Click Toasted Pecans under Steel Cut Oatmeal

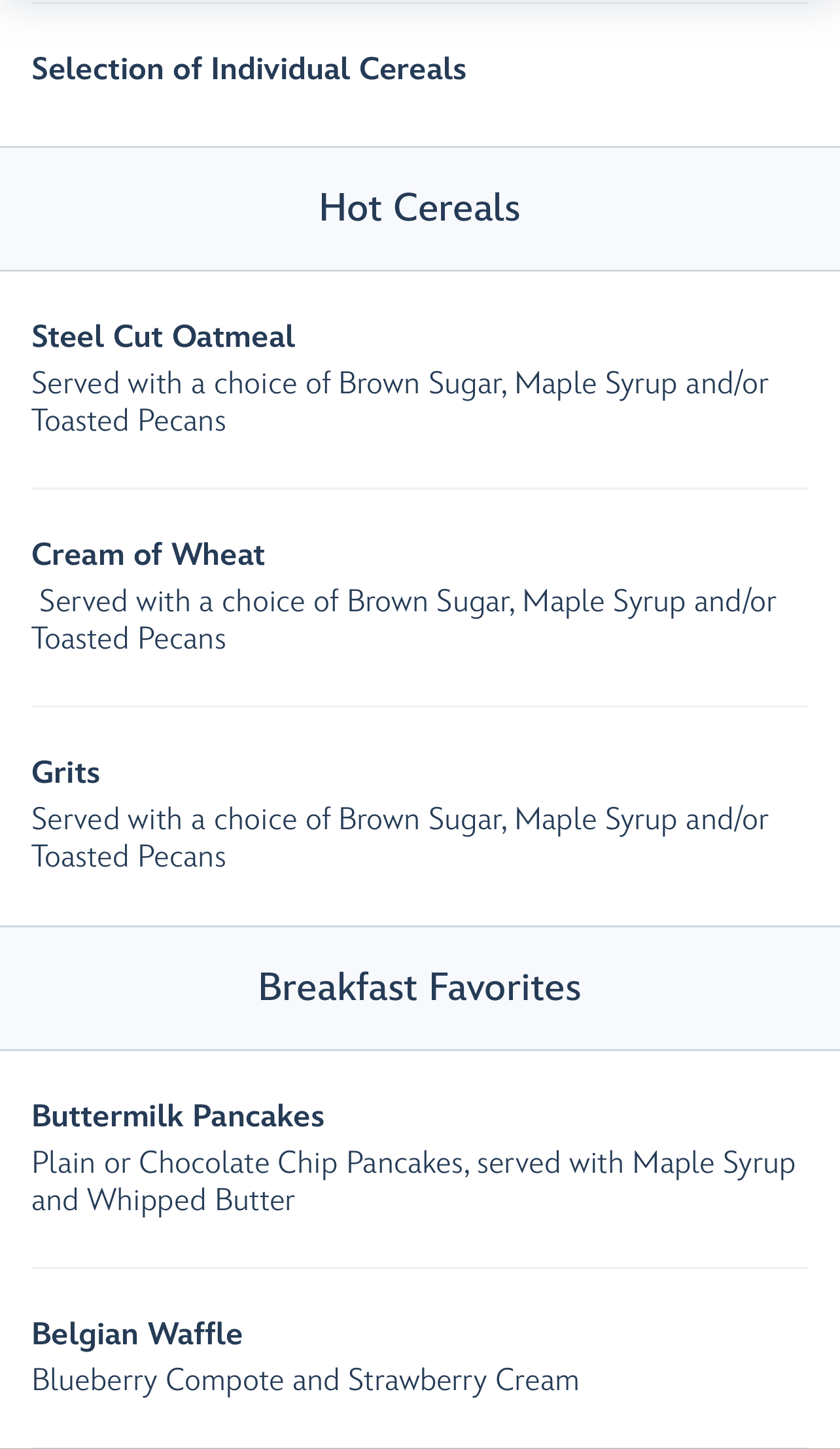click(x=129, y=420)
